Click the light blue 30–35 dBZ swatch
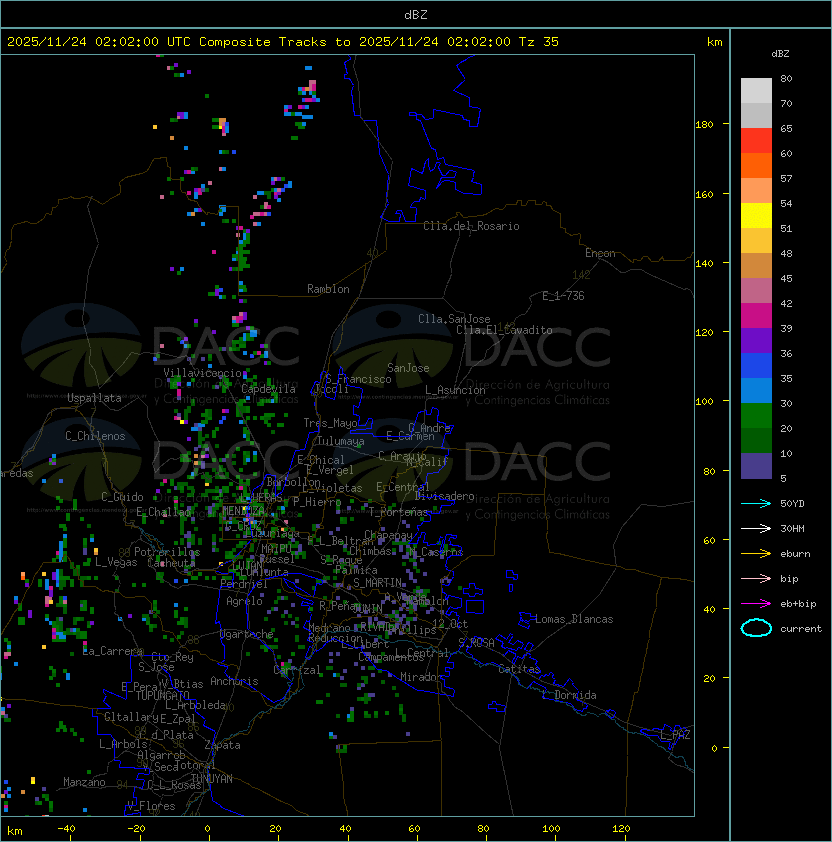The image size is (832, 842). (x=756, y=391)
